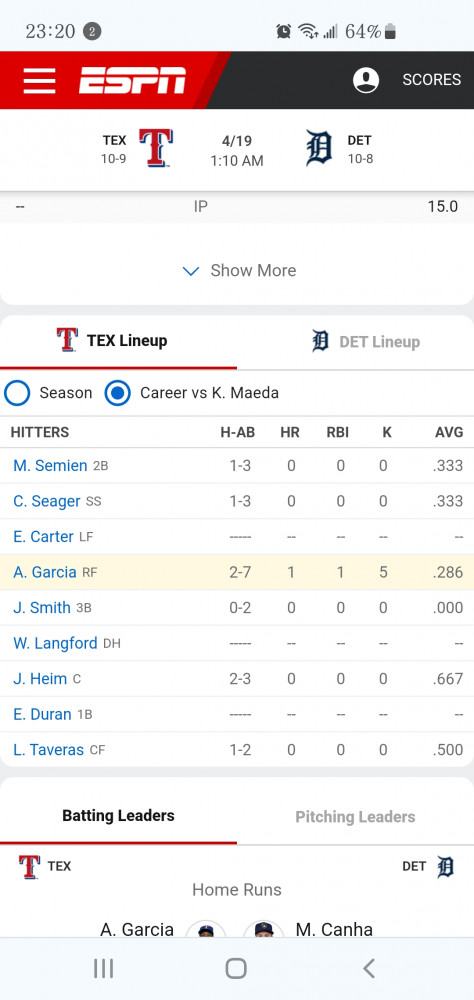Viewport: 474px width, 1000px height.
Task: Open the ESPN hamburger menu
Action: [x=40, y=80]
